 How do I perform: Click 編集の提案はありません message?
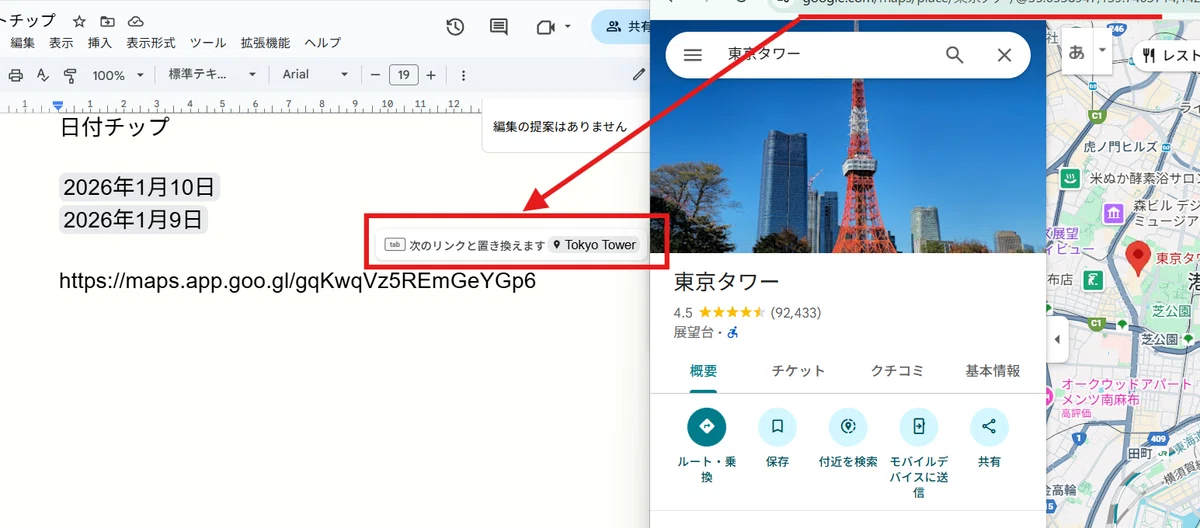click(x=560, y=127)
